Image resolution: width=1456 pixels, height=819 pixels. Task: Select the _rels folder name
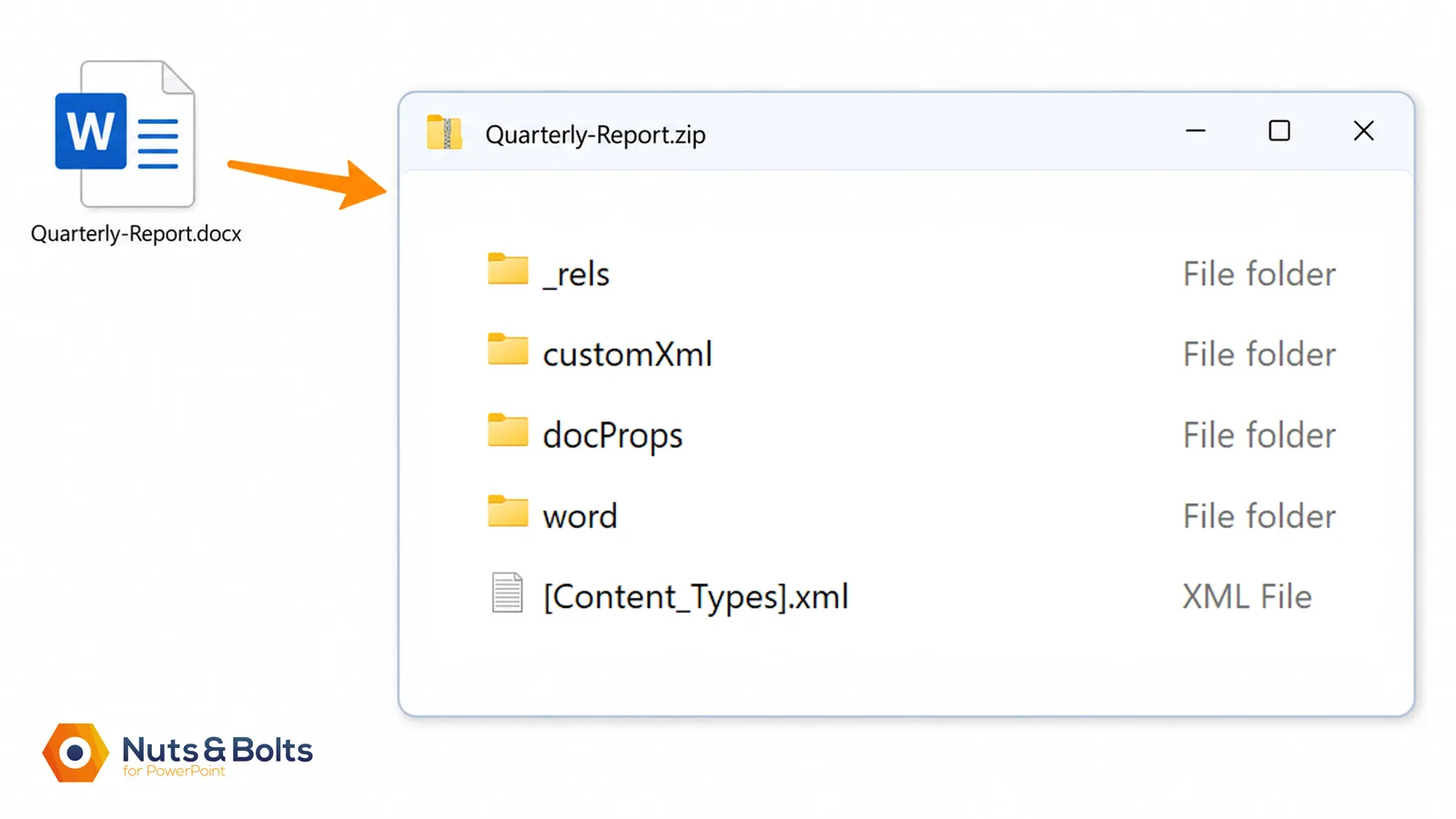pyautogui.click(x=576, y=275)
